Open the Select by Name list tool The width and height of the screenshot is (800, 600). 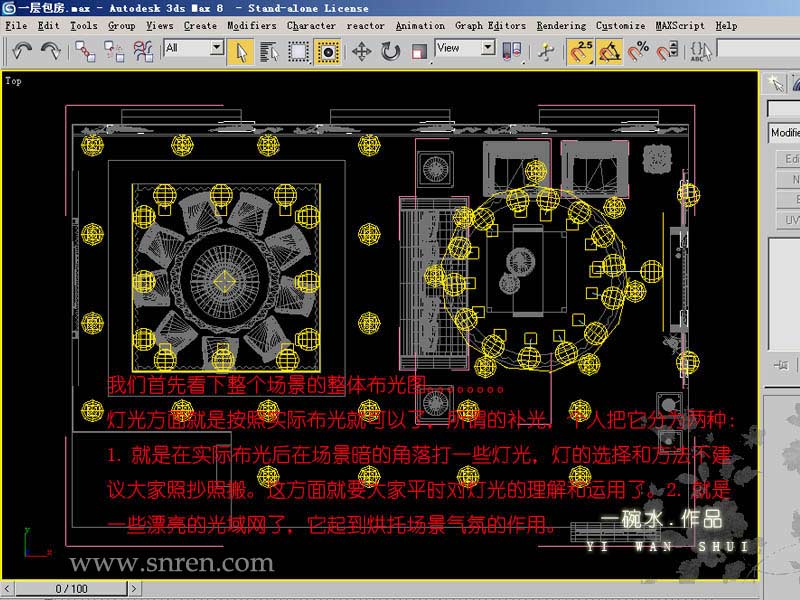(x=269, y=52)
